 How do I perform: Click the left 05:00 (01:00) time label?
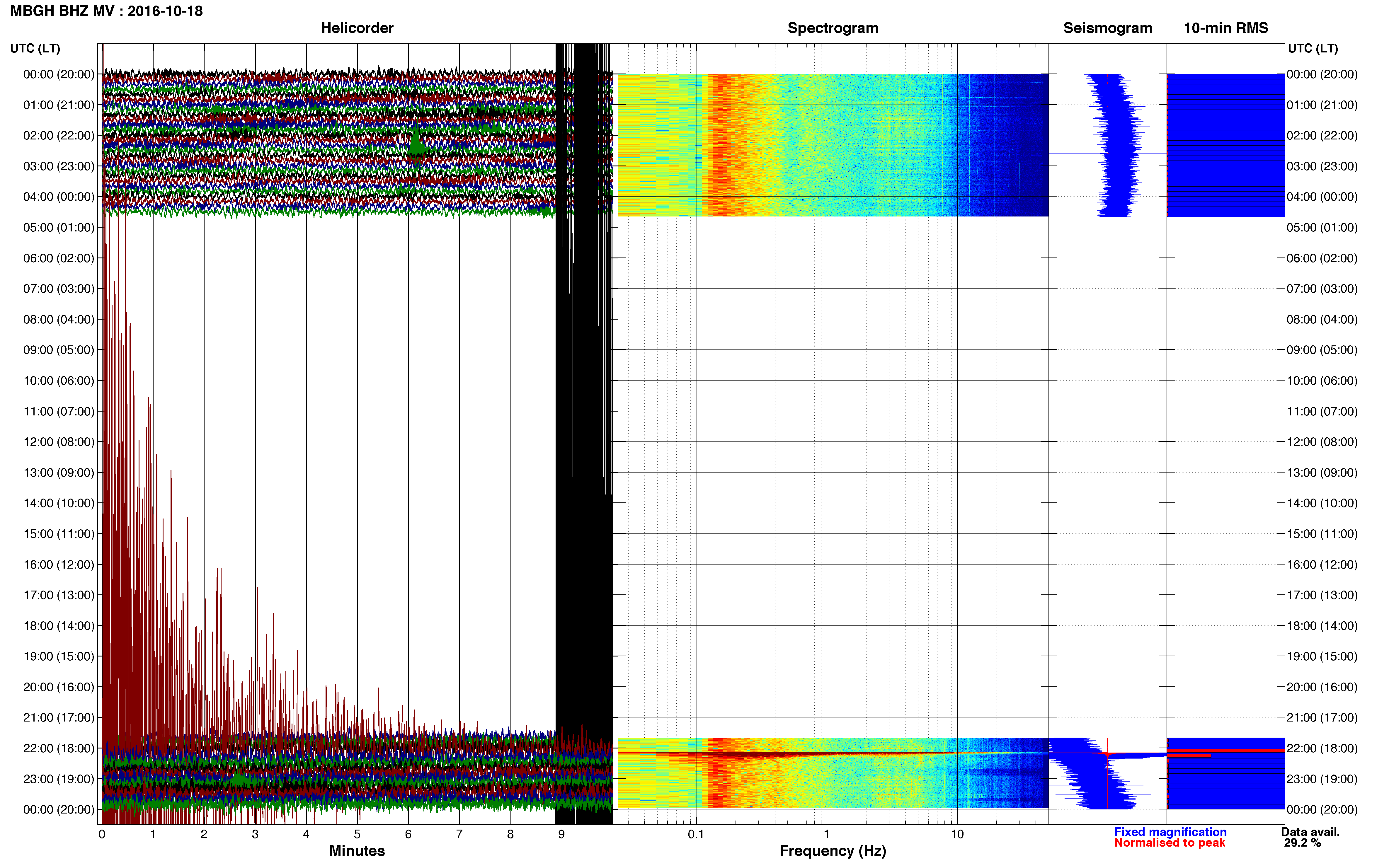point(59,227)
